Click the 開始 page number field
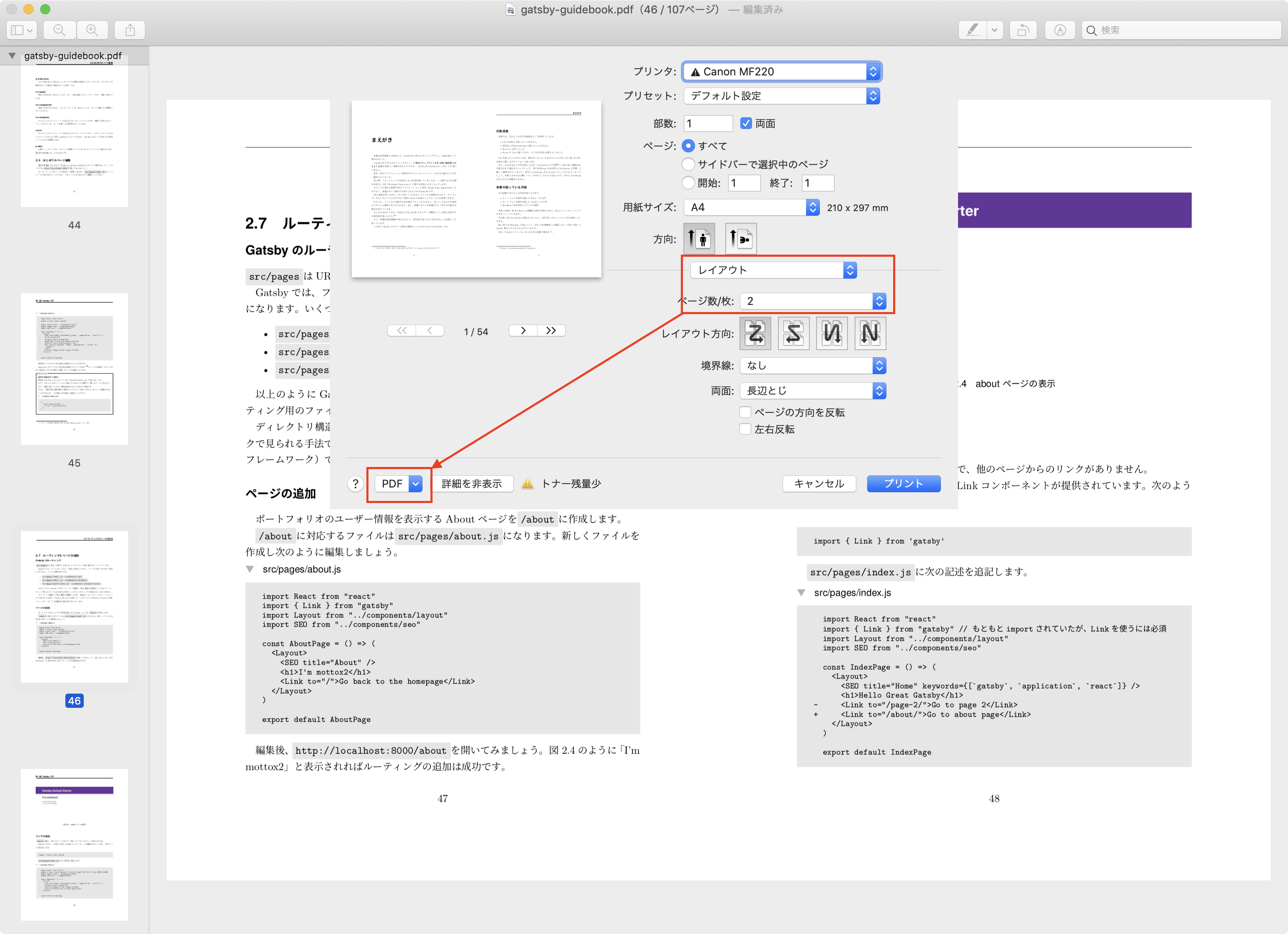 [x=744, y=183]
